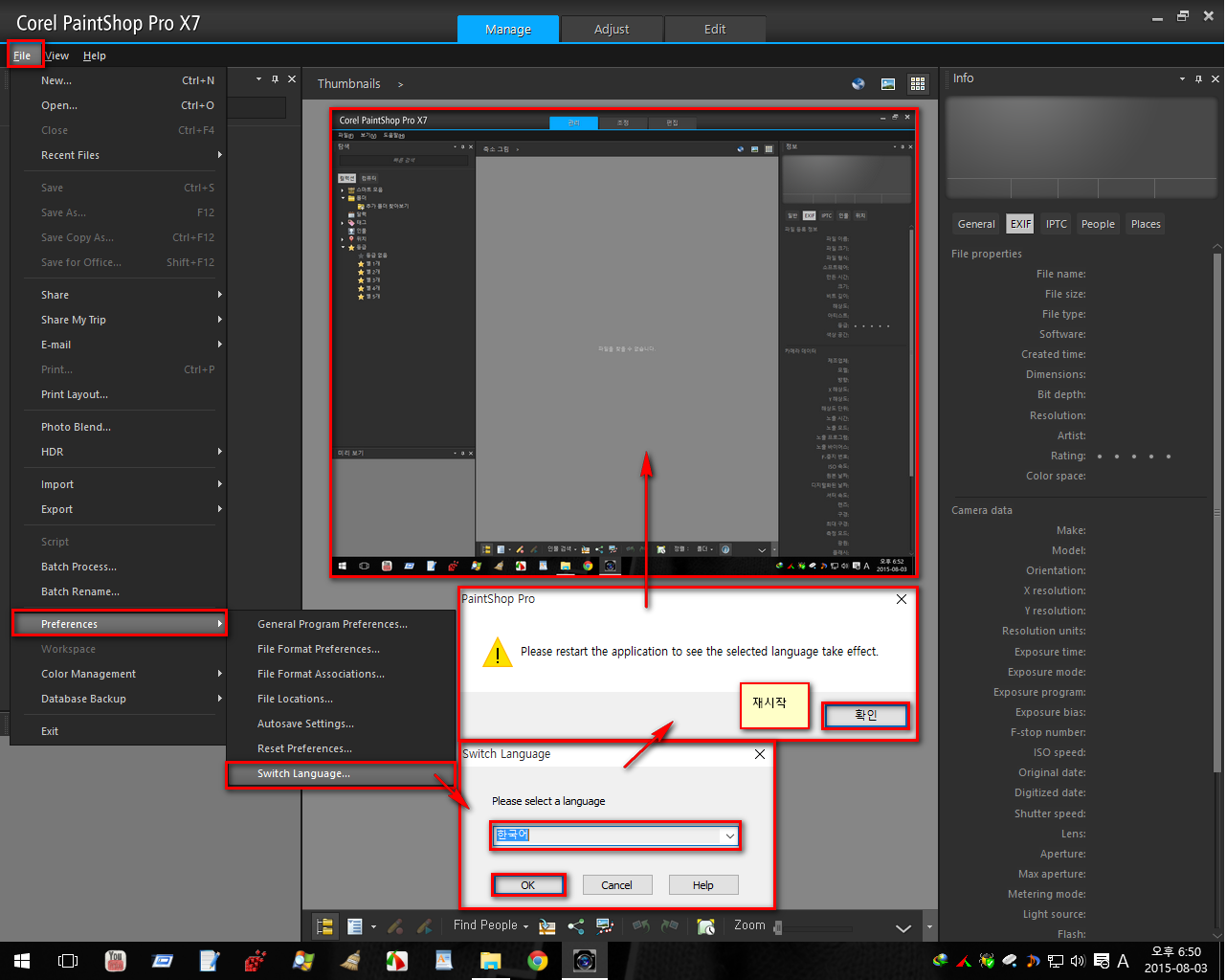The image size is (1226, 980).
Task: Open Google Chrome from the taskbar
Action: tap(537, 961)
